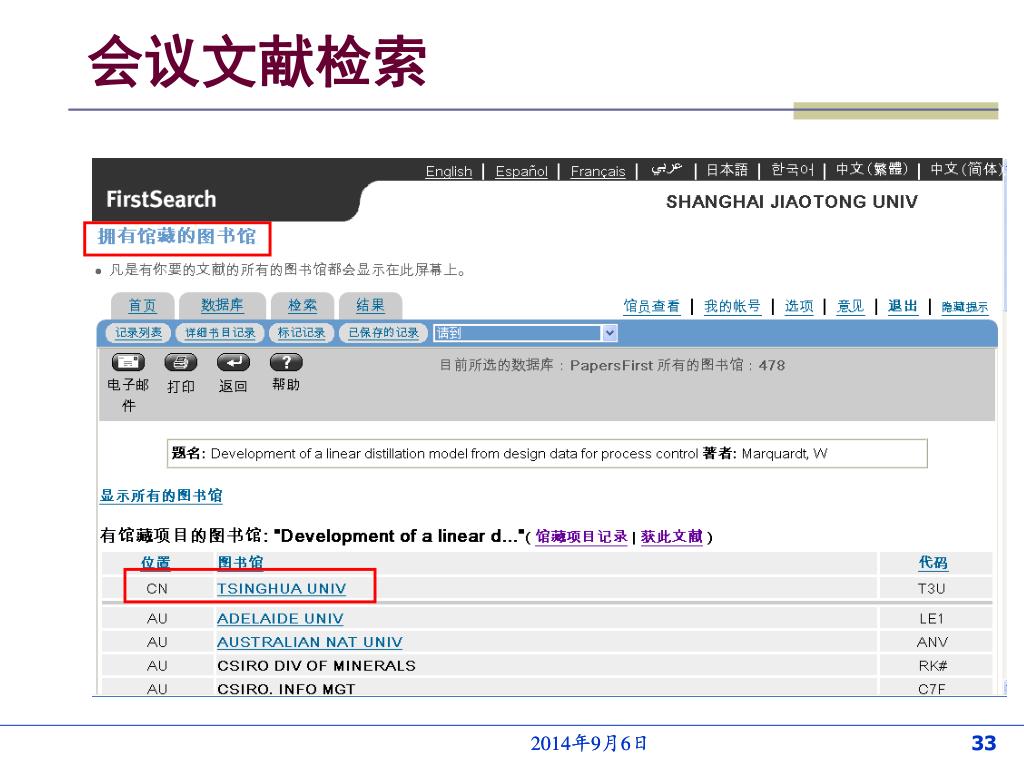Open 详细书目记录 detailed record subtab
Image resolution: width=1024 pixels, height=768 pixels.
220,333
